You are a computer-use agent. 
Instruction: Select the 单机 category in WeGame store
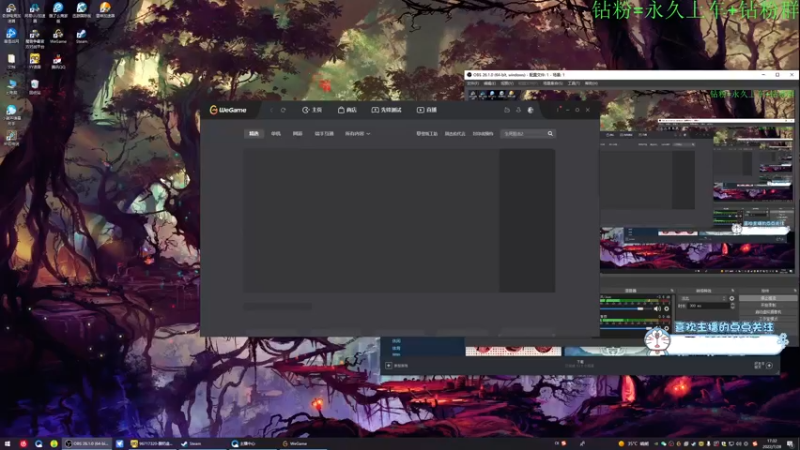[x=276, y=134]
